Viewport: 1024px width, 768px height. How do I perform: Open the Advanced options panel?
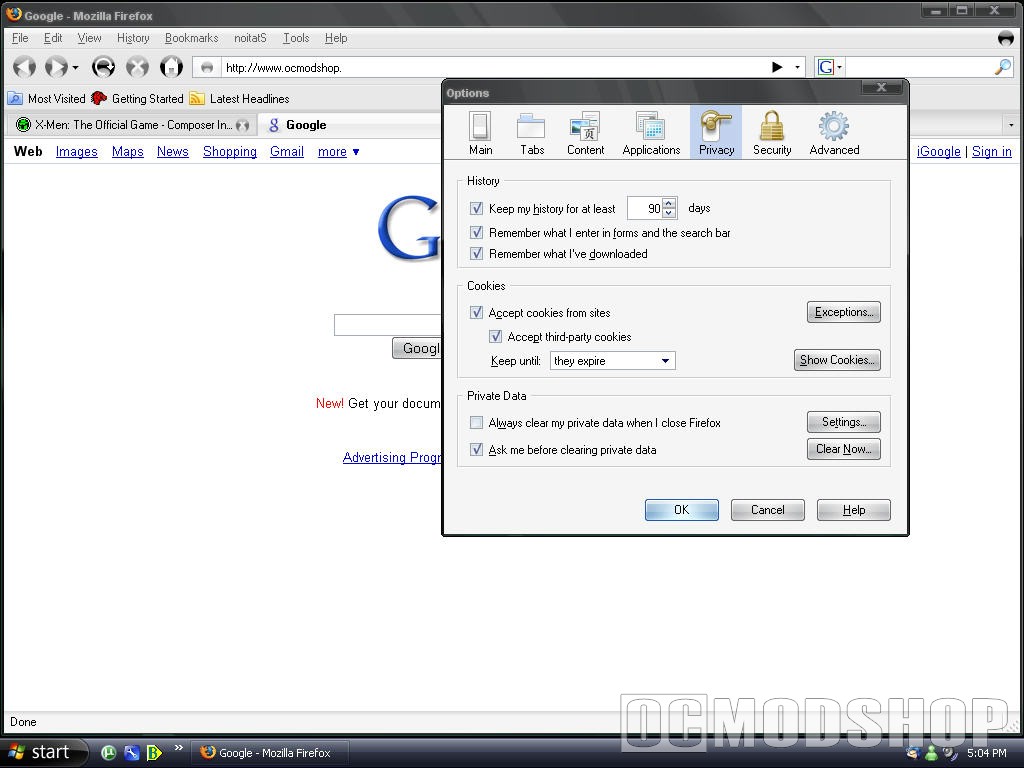[x=834, y=133]
